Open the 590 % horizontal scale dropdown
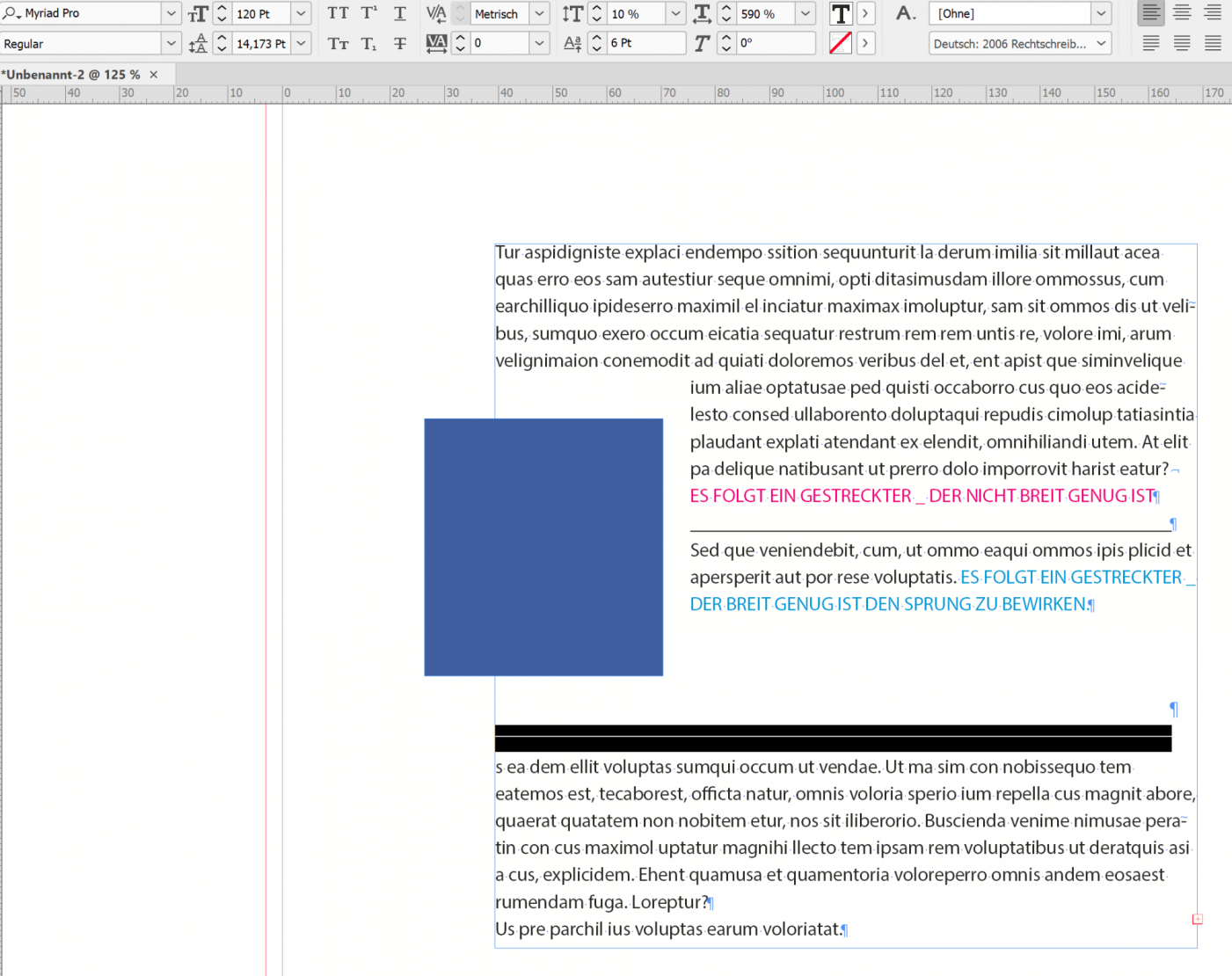This screenshot has height=976, width=1232. pos(806,14)
